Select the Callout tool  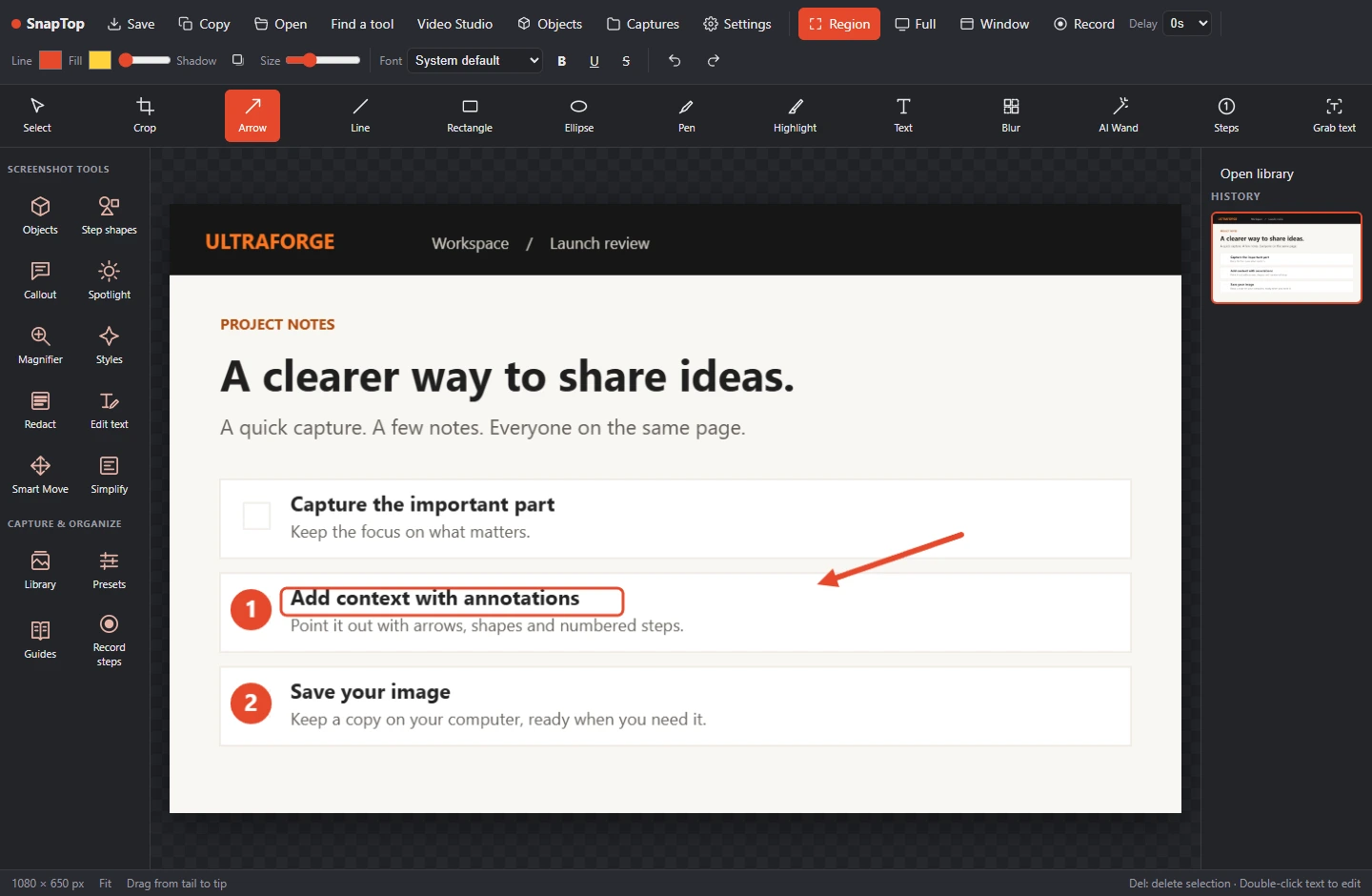tap(40, 280)
